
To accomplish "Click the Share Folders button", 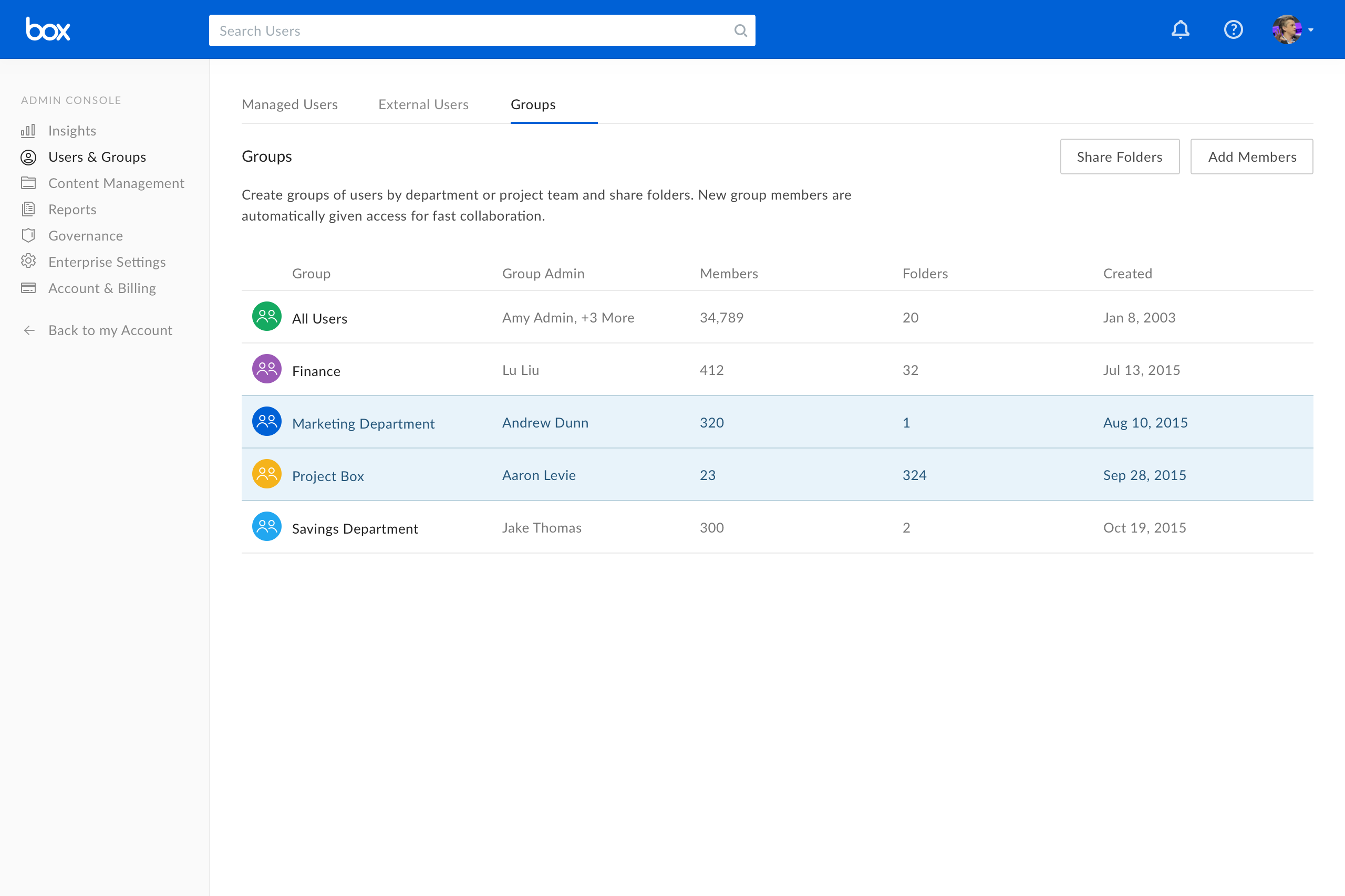I will tap(1119, 157).
